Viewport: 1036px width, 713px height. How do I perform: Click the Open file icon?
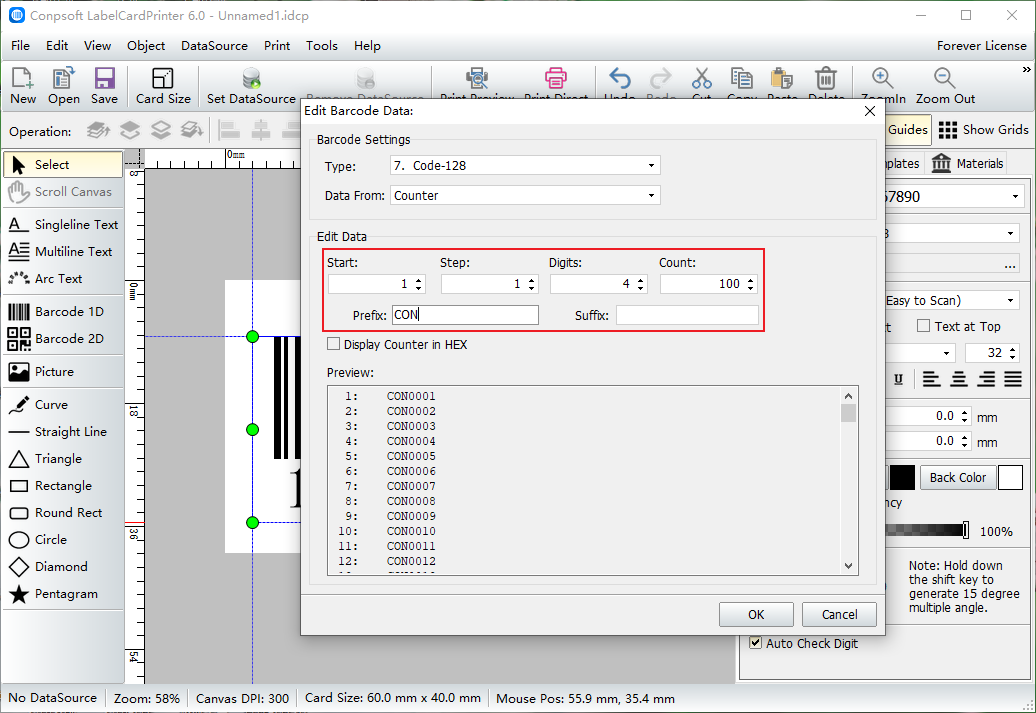click(x=63, y=79)
